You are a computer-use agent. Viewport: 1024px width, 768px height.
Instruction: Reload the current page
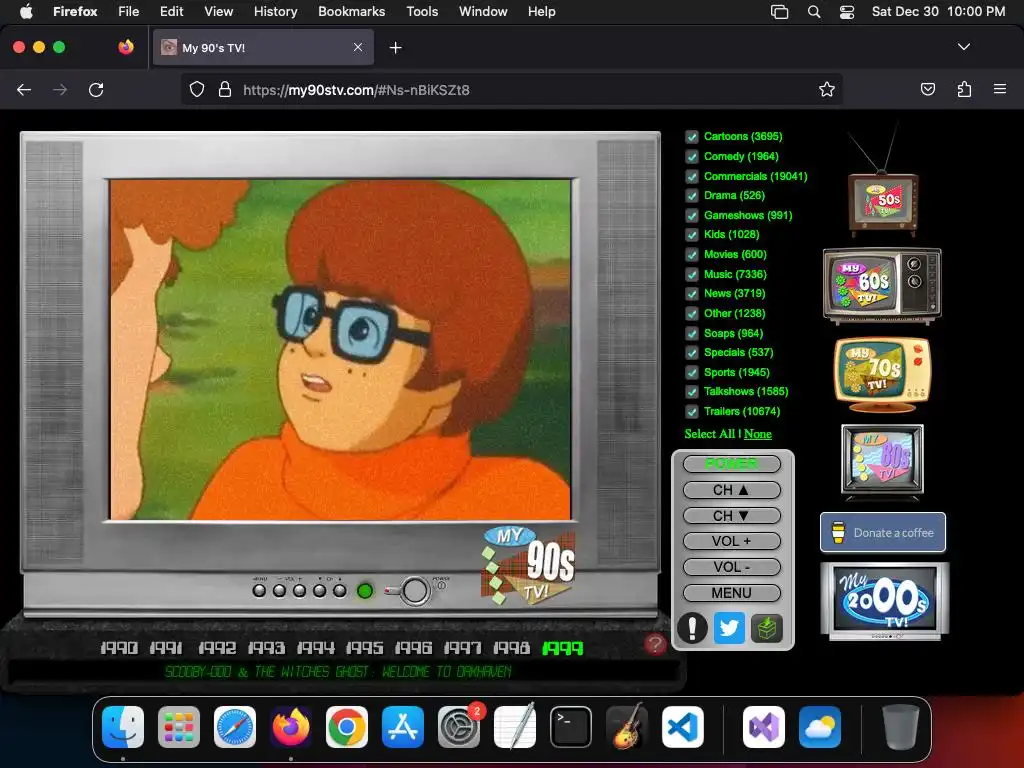click(96, 89)
